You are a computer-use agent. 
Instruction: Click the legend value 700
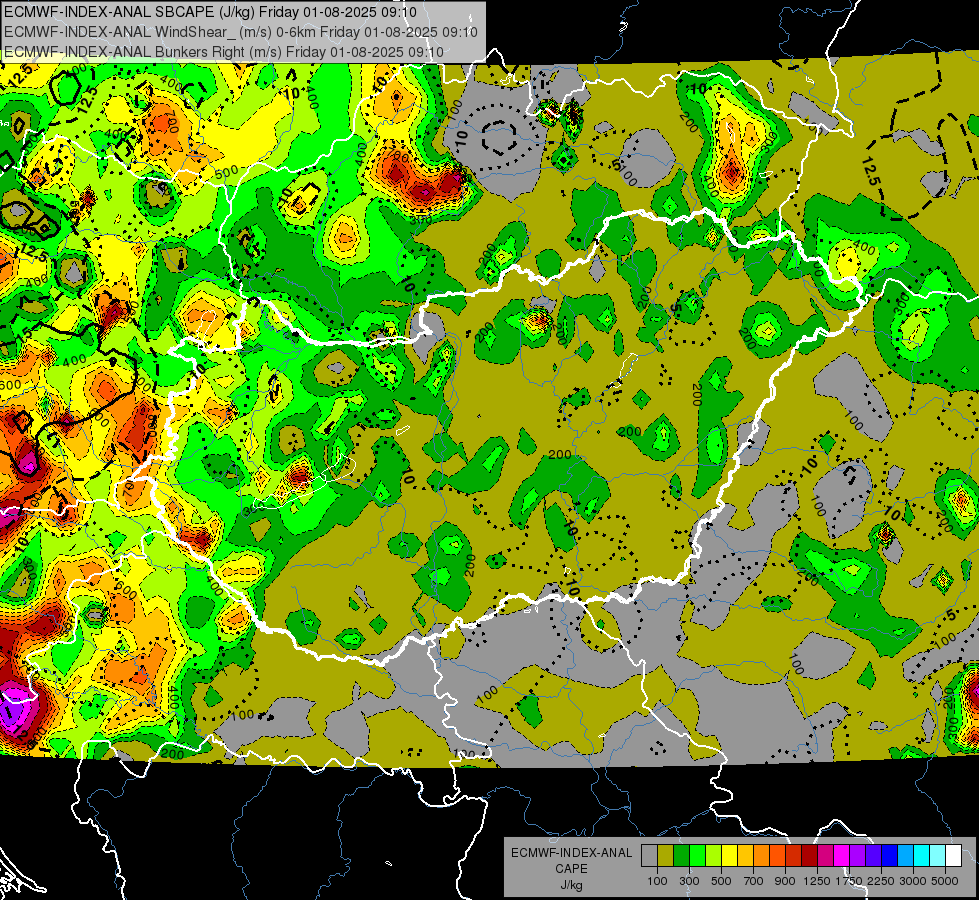point(754,881)
